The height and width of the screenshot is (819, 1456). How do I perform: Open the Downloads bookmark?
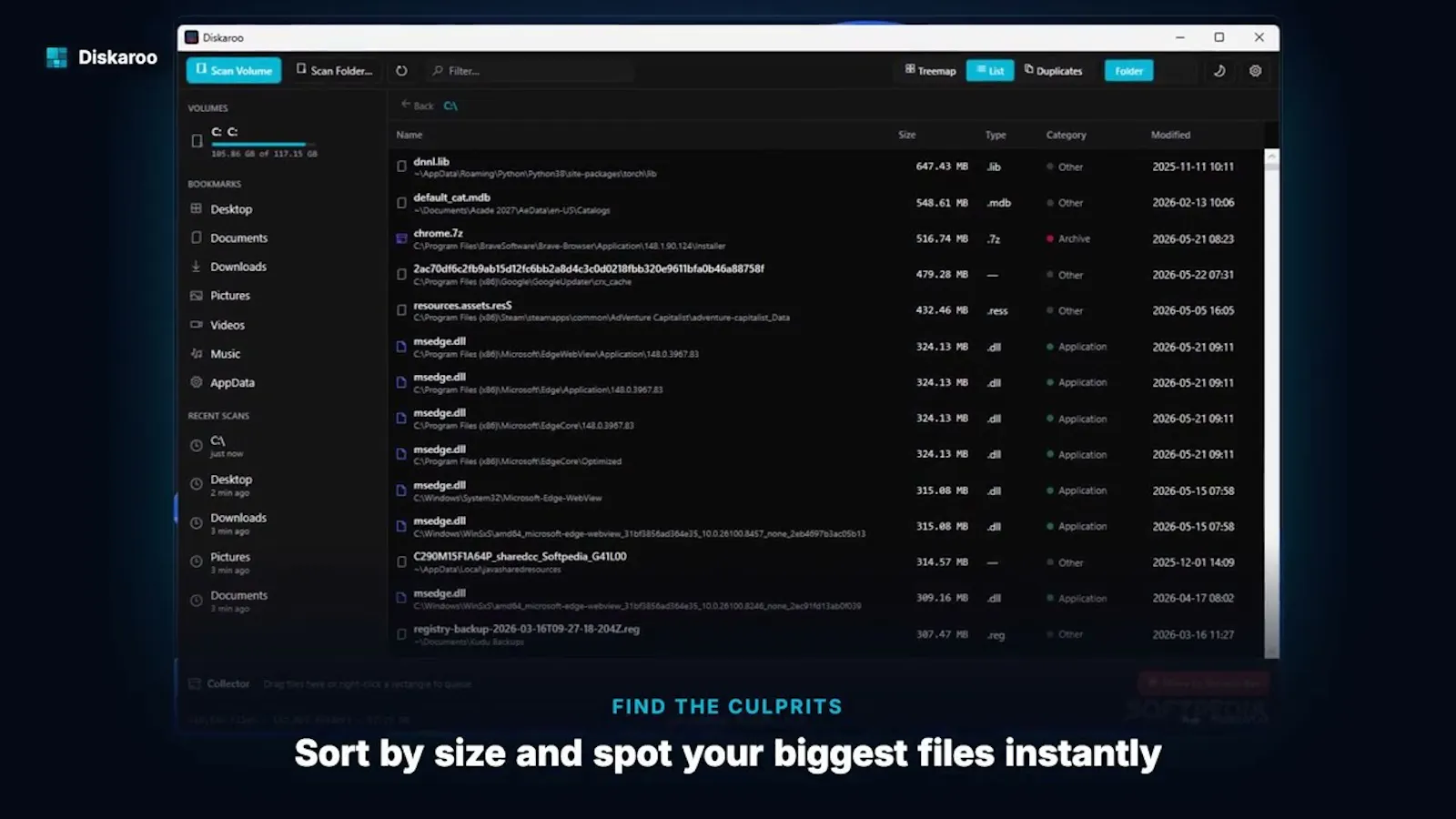coord(238,267)
